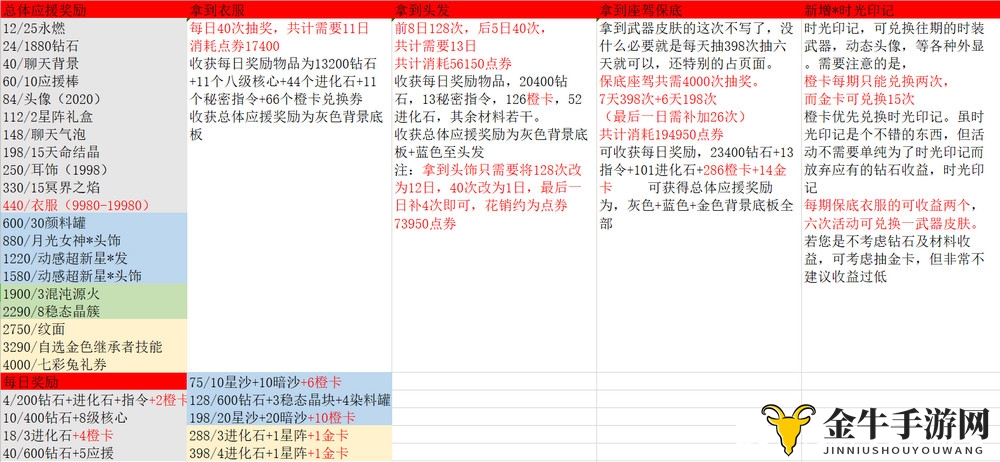Click the red line 保底座驾共需4000次抽奖
Screen dimensions: 1000x462
pyautogui.click(x=679, y=82)
